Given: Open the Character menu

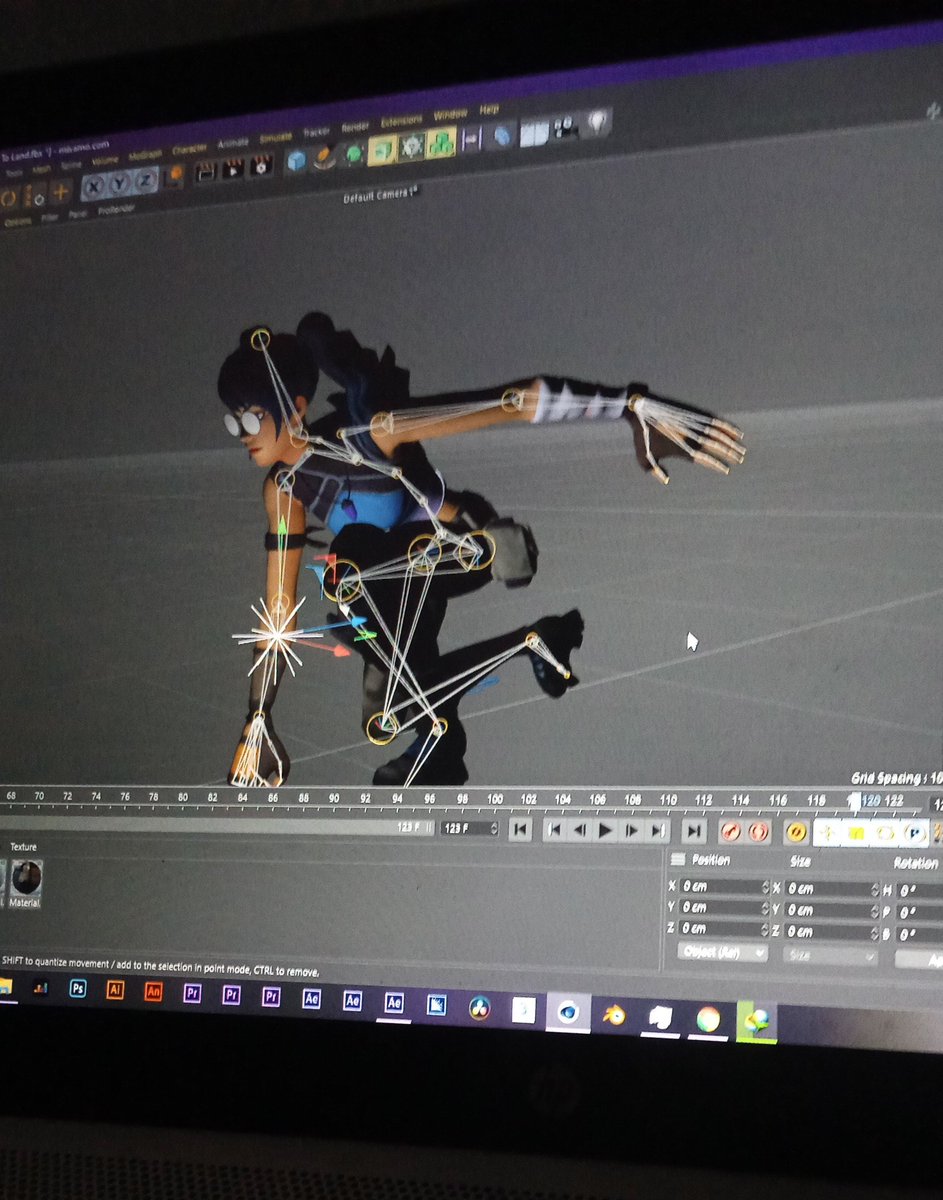Looking at the screenshot, I should (x=189, y=150).
